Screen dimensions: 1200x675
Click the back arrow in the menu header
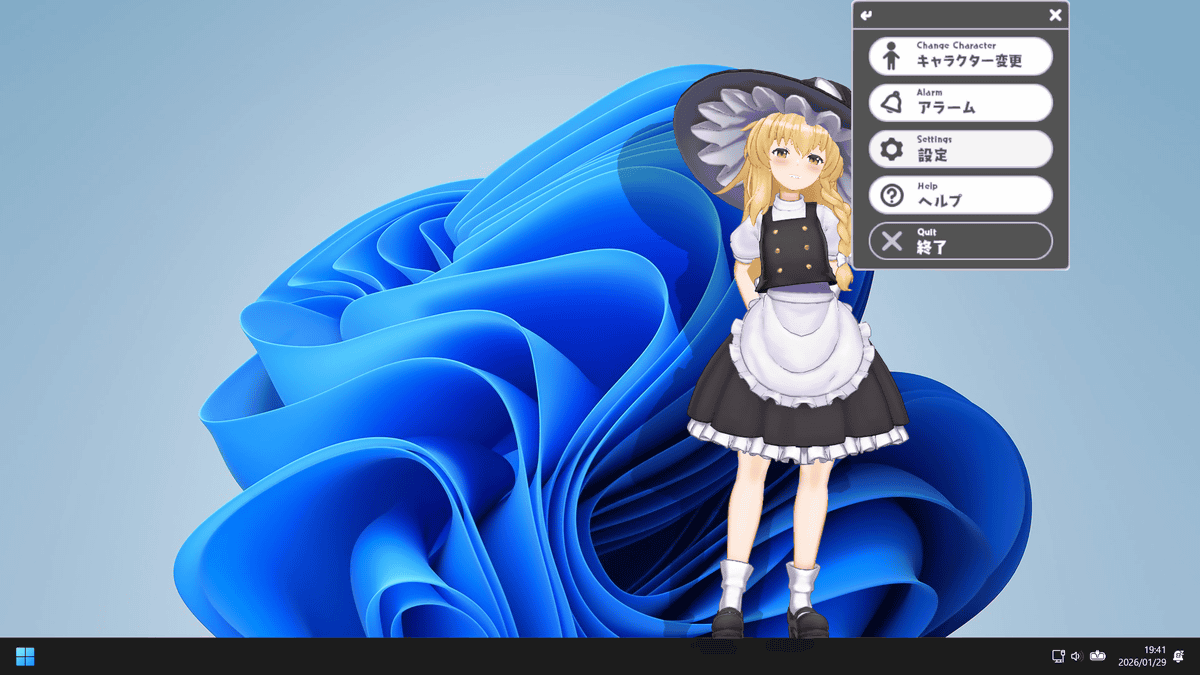pos(866,15)
